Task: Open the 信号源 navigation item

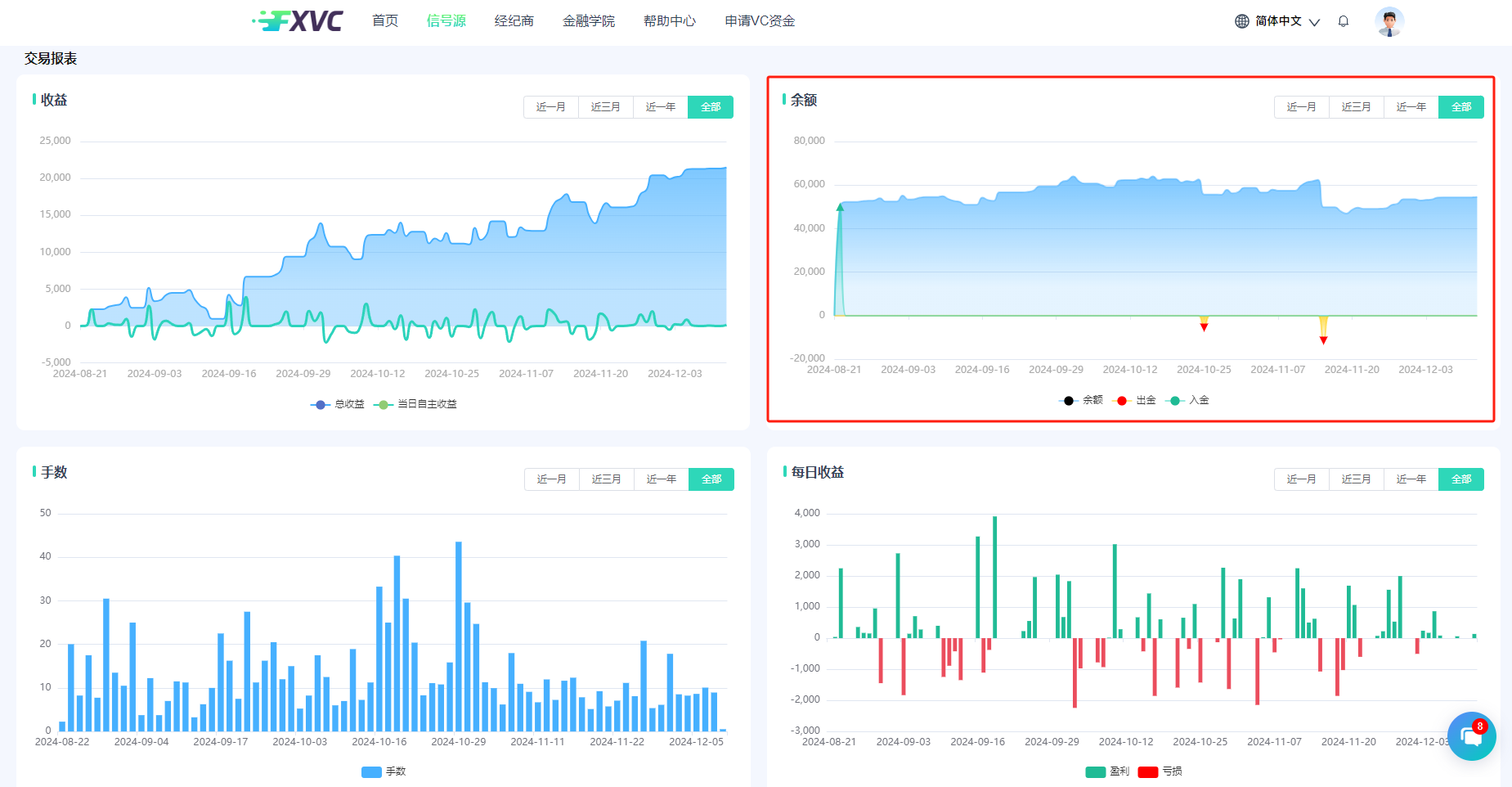Action: coord(446,20)
